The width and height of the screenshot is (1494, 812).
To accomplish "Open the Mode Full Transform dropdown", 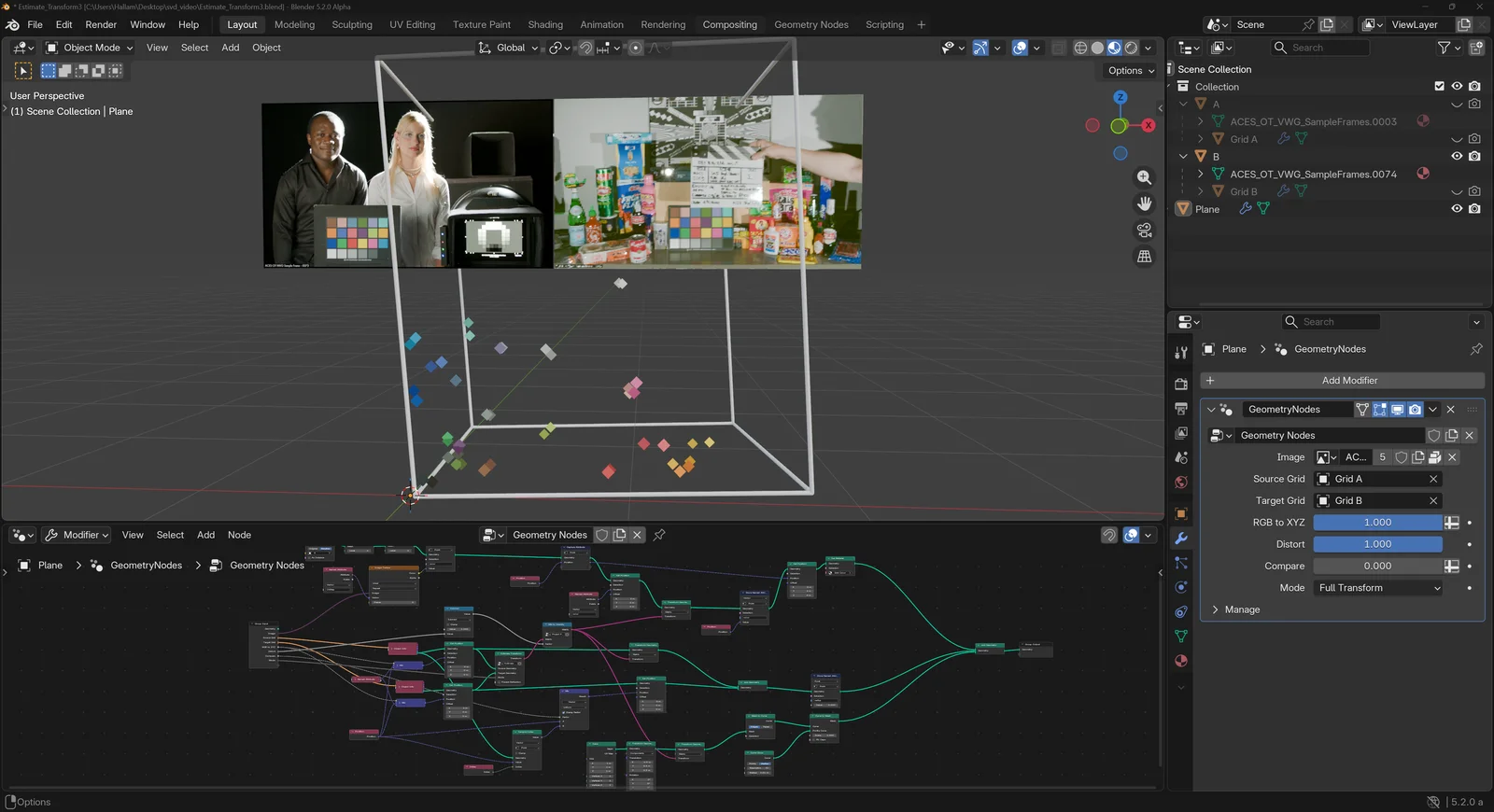I will point(1378,588).
